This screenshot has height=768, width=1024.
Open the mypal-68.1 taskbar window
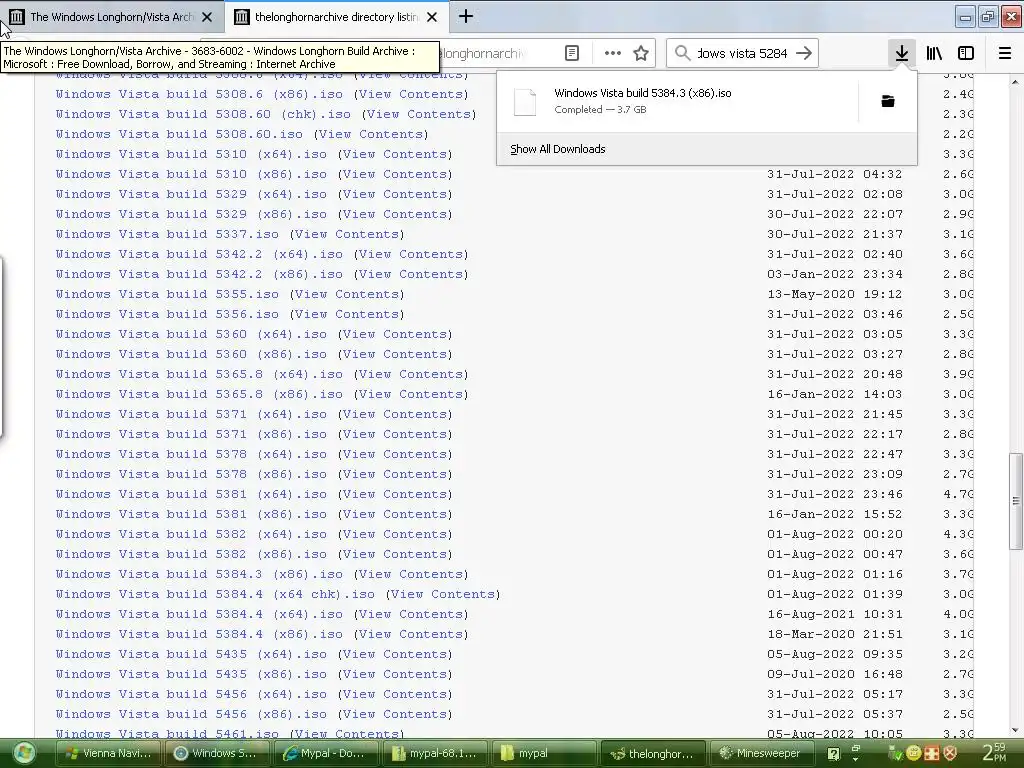coord(435,753)
